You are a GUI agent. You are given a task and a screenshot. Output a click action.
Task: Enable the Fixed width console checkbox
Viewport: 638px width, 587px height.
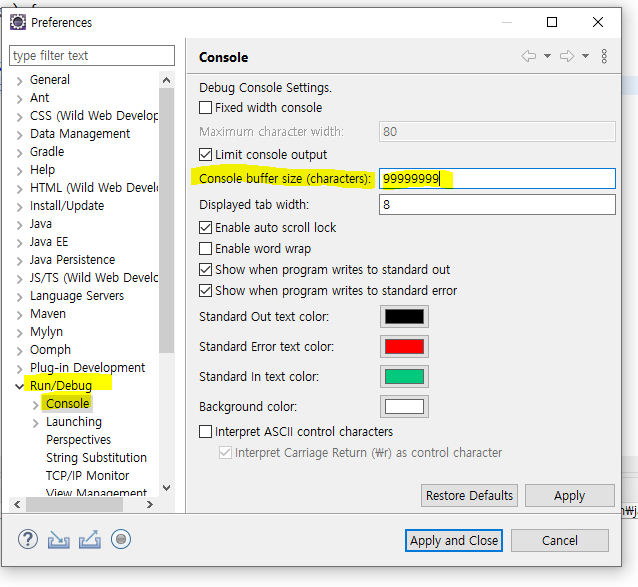click(x=205, y=108)
